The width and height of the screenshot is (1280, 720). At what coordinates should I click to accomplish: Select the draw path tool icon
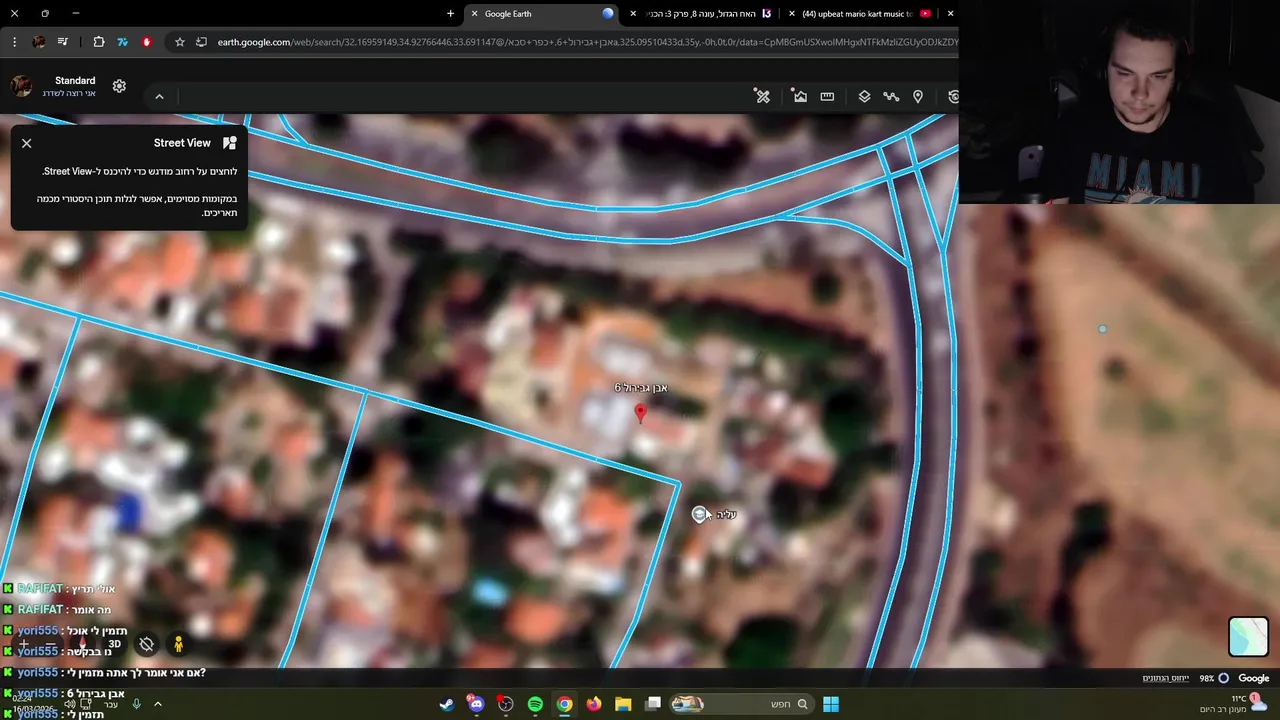(x=891, y=96)
